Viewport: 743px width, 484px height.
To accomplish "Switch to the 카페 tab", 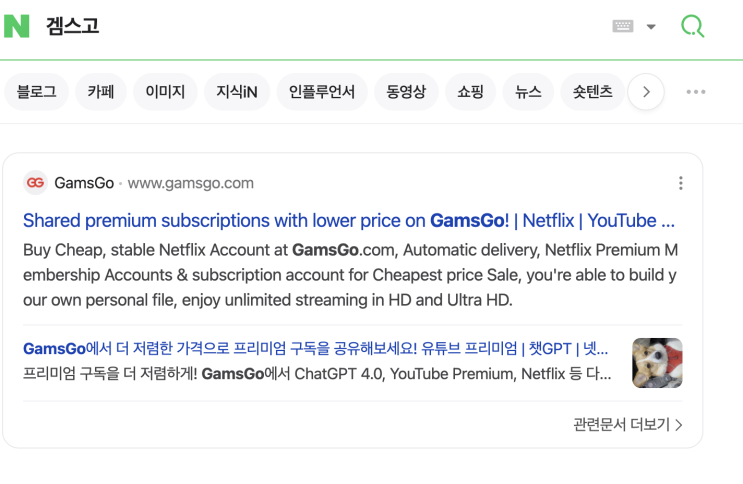I will (101, 91).
